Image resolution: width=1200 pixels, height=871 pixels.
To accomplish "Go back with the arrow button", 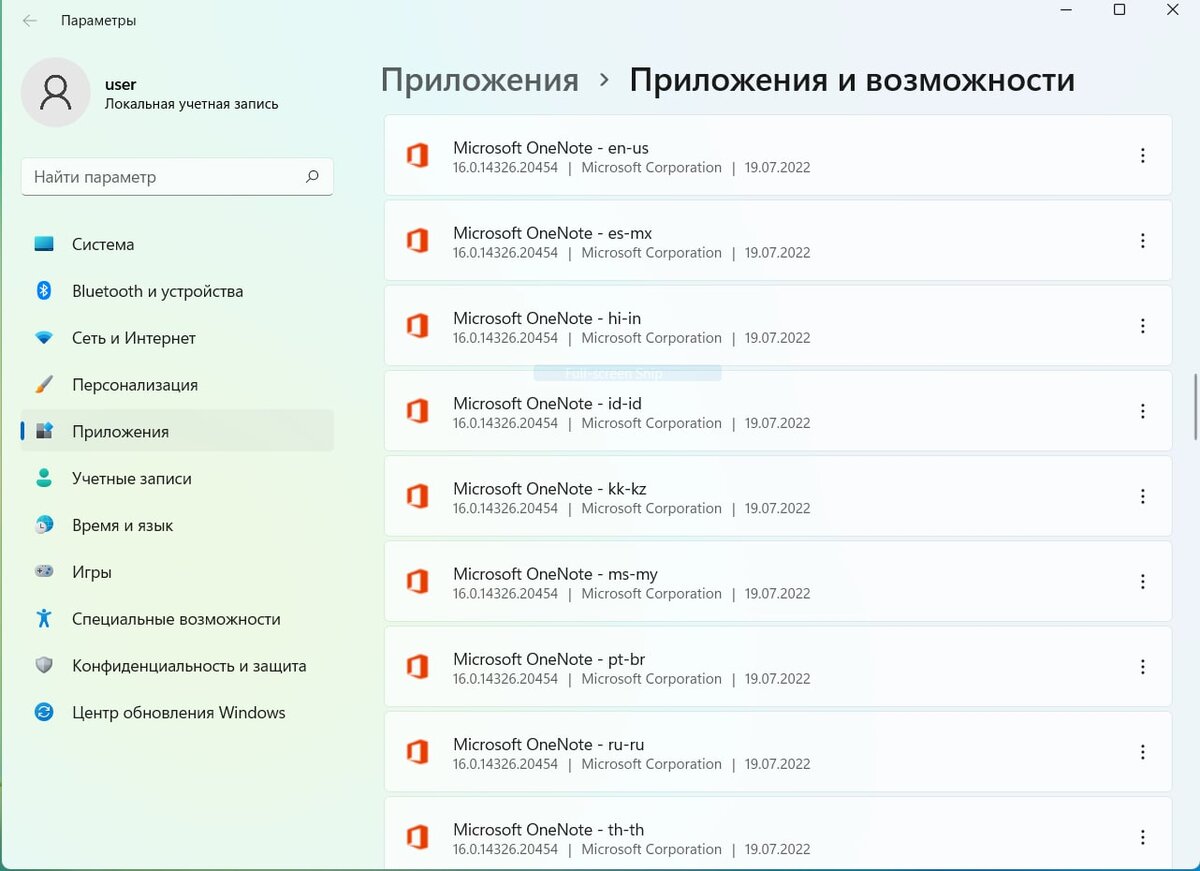I will coord(30,20).
